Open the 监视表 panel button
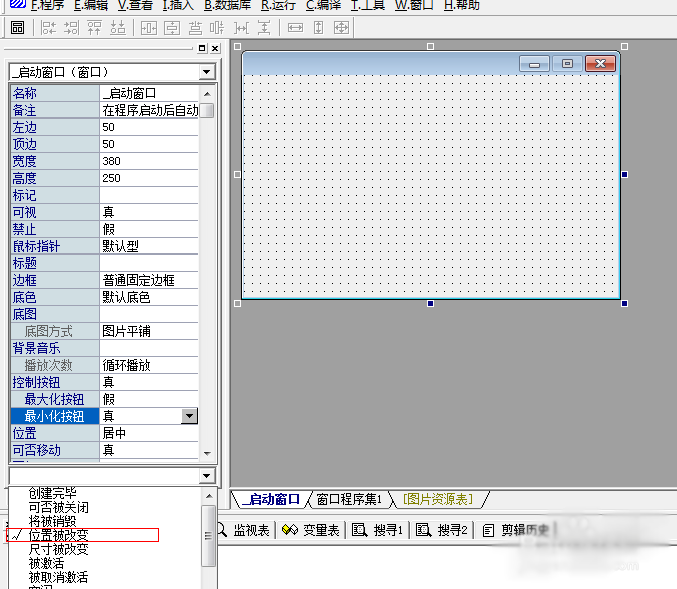This screenshot has height=589, width=677. [x=244, y=530]
